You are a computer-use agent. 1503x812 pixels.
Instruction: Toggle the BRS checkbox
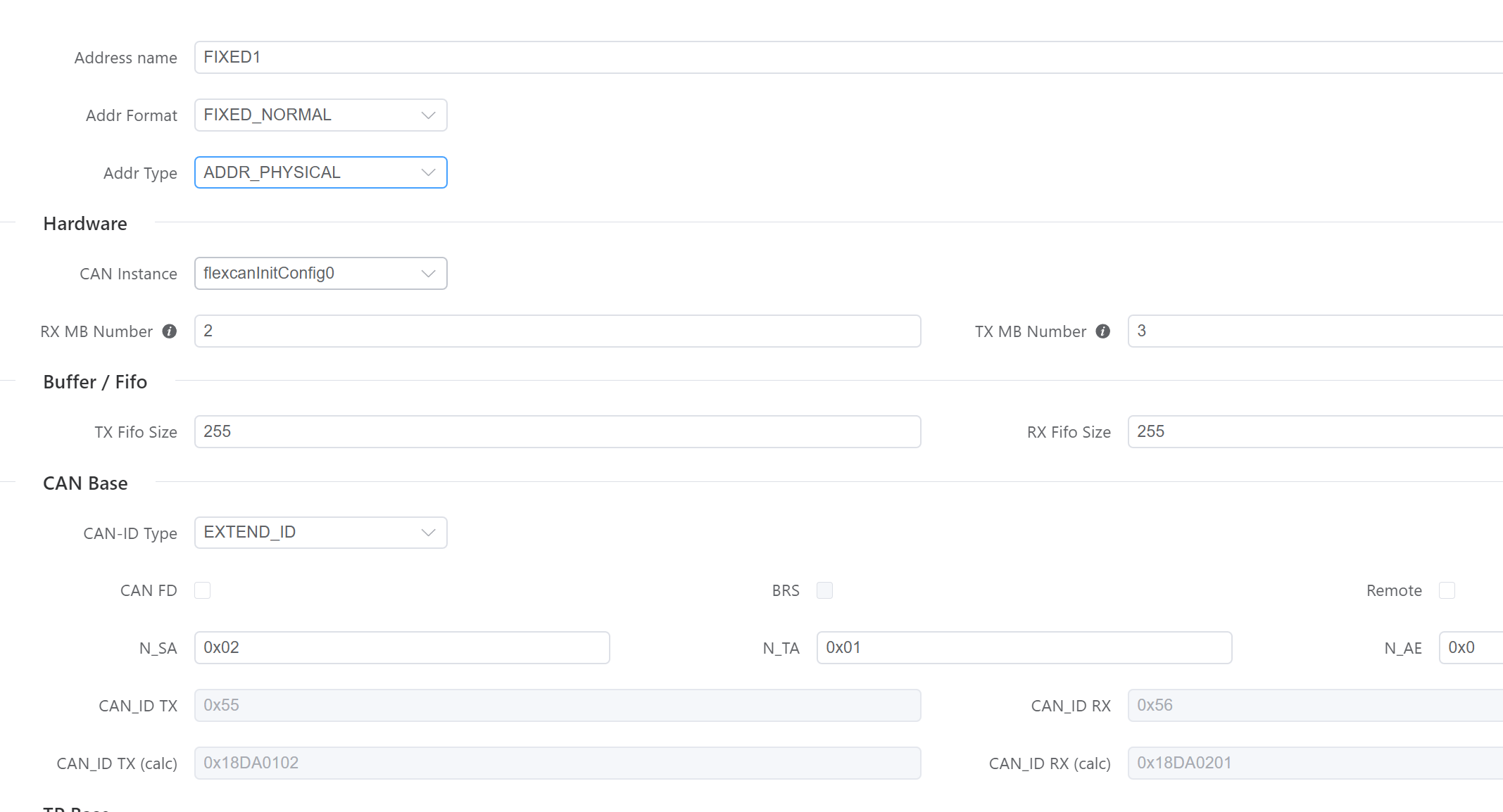pos(824,590)
